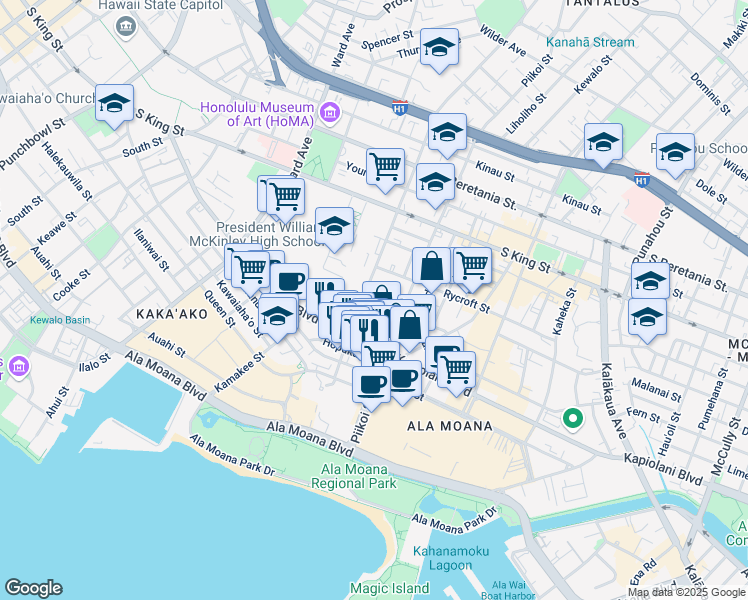Image resolution: width=748 pixels, height=600 pixels.
Task: Select shopping cart marker beside S King St label
Action: 472,270
